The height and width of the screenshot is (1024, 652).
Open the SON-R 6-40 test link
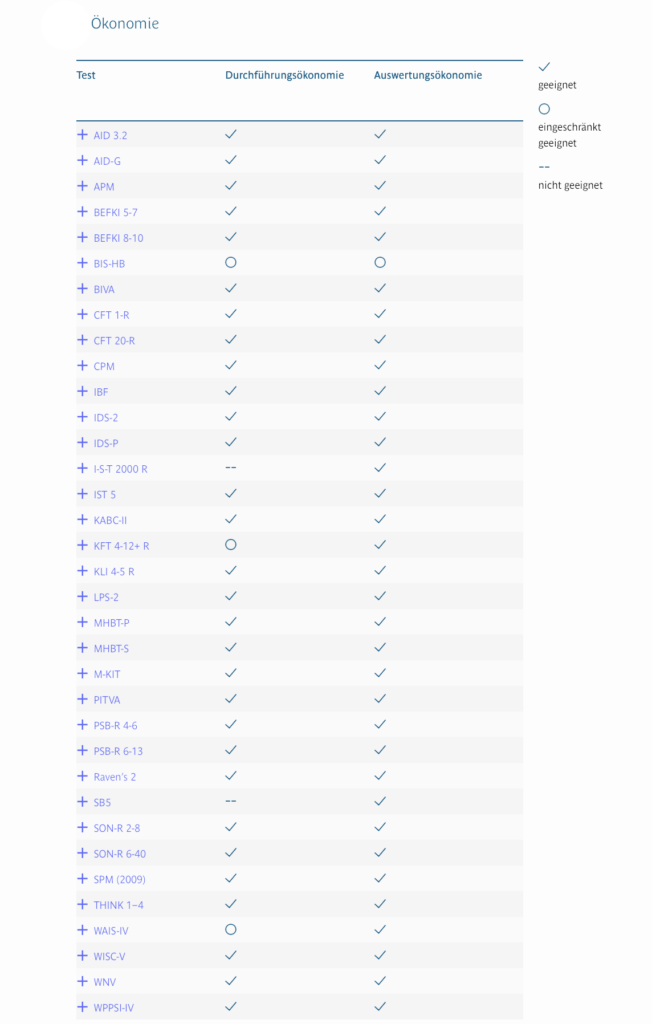point(119,853)
